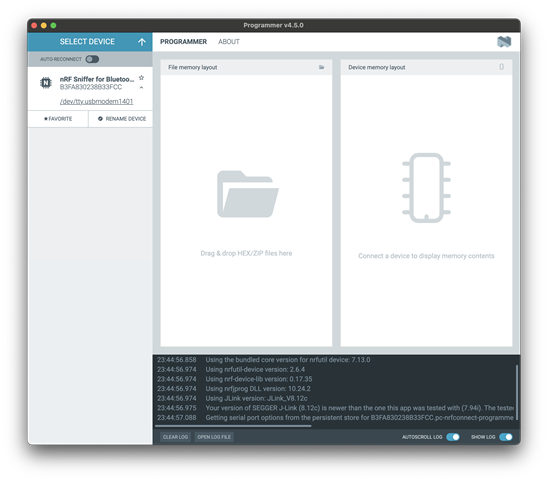547x480 pixels.
Task: Open the Select Device dropdown
Action: coord(90,42)
